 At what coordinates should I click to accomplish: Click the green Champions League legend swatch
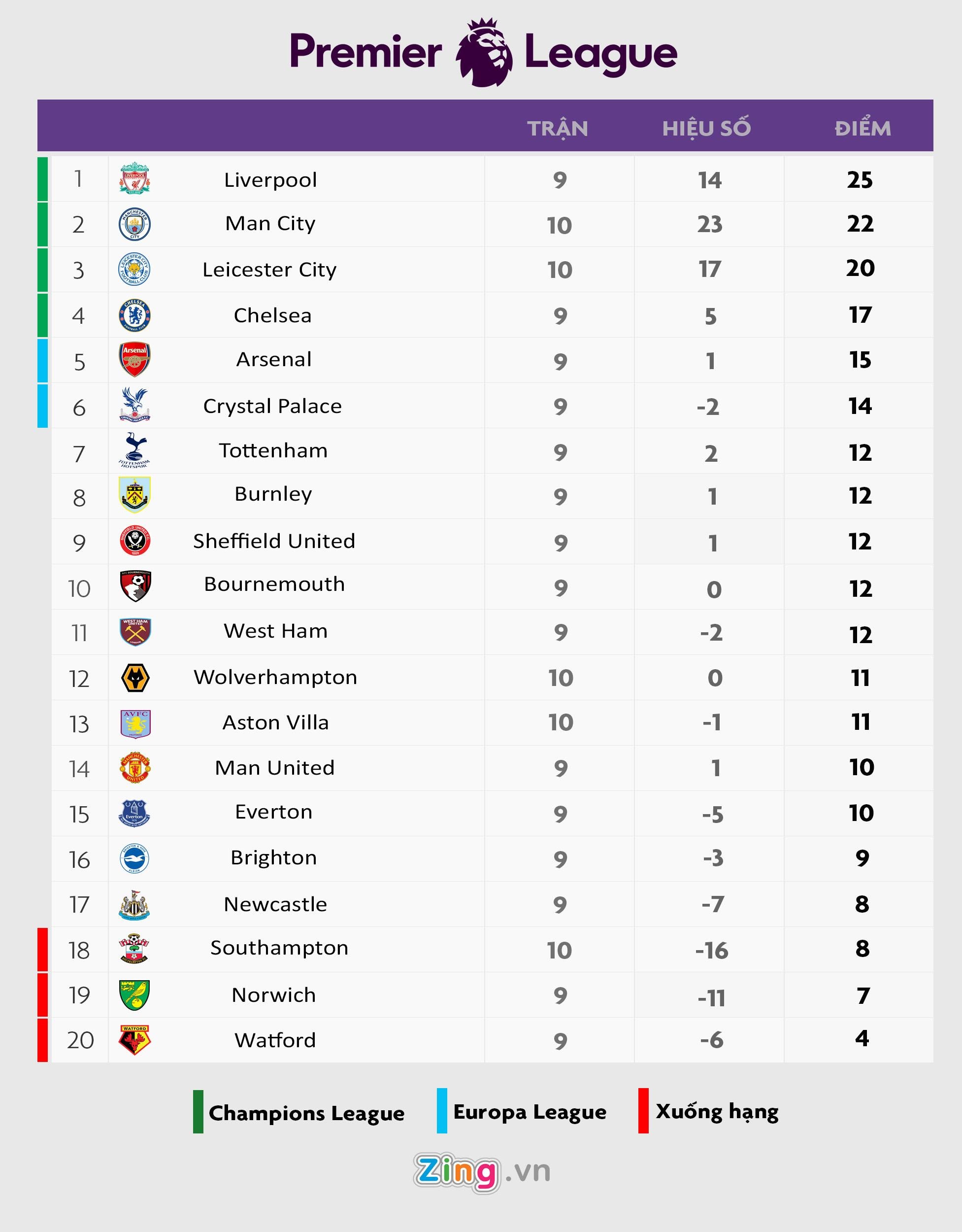click(199, 1112)
